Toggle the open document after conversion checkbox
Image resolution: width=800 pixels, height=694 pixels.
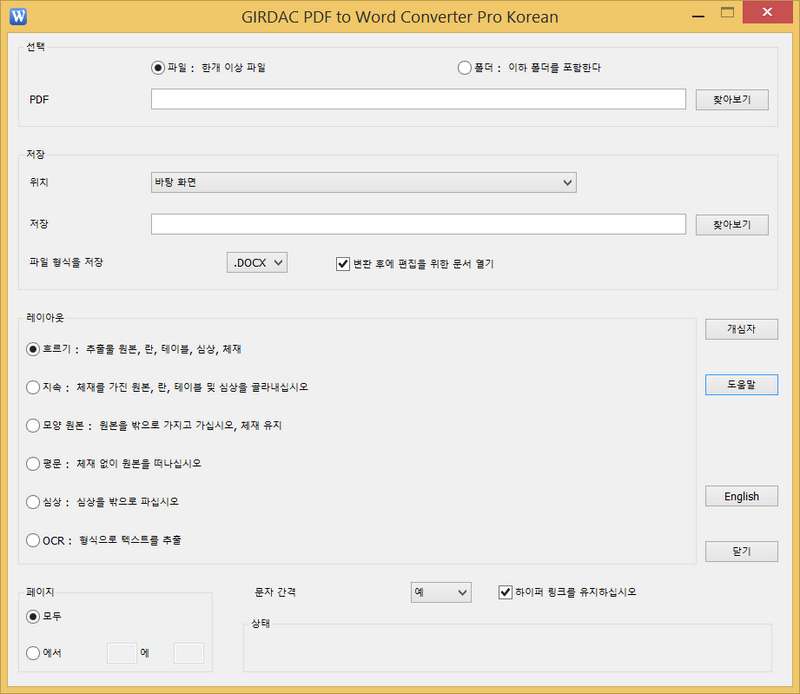[343, 264]
